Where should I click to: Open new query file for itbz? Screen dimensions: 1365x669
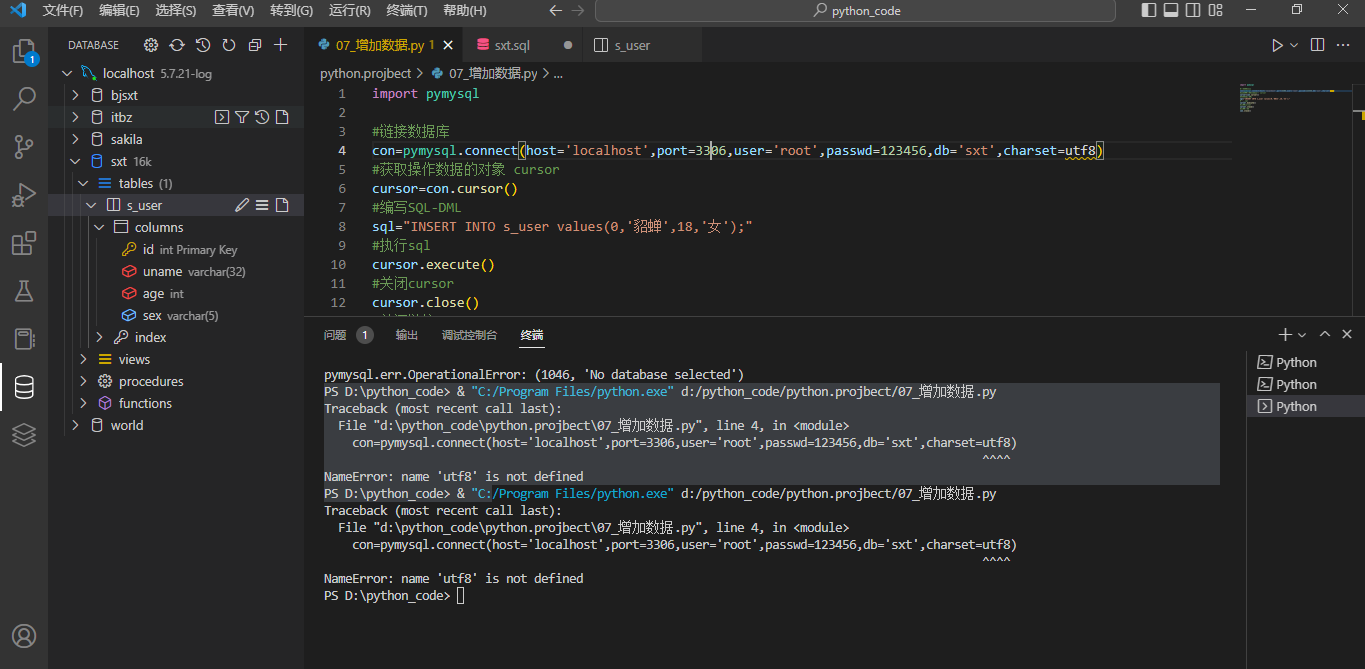tap(282, 117)
